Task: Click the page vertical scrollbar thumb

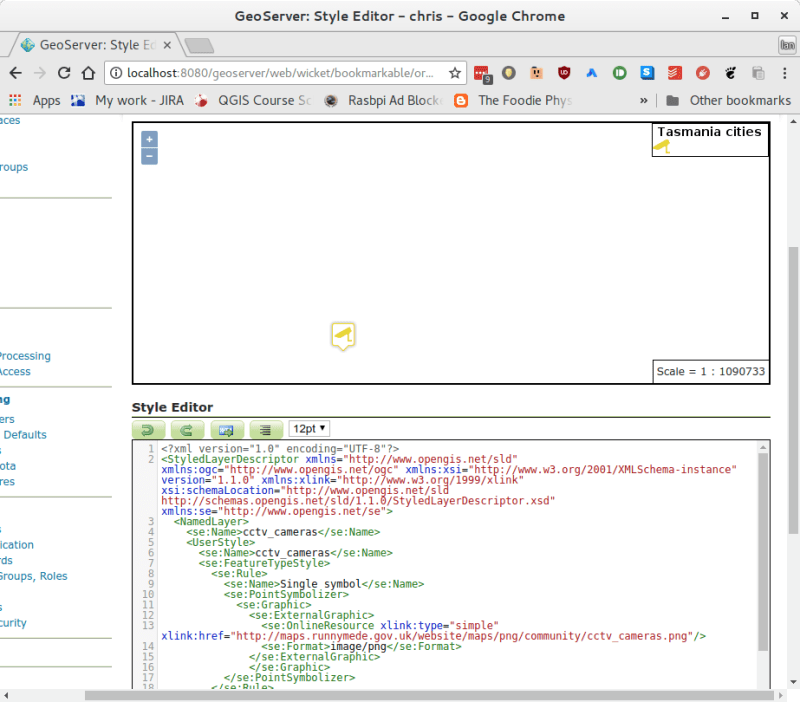Action: pos(793,390)
